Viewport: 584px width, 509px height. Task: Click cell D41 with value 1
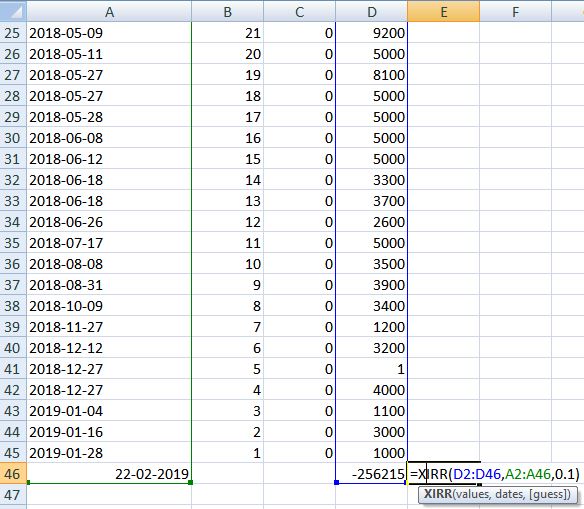(371, 369)
